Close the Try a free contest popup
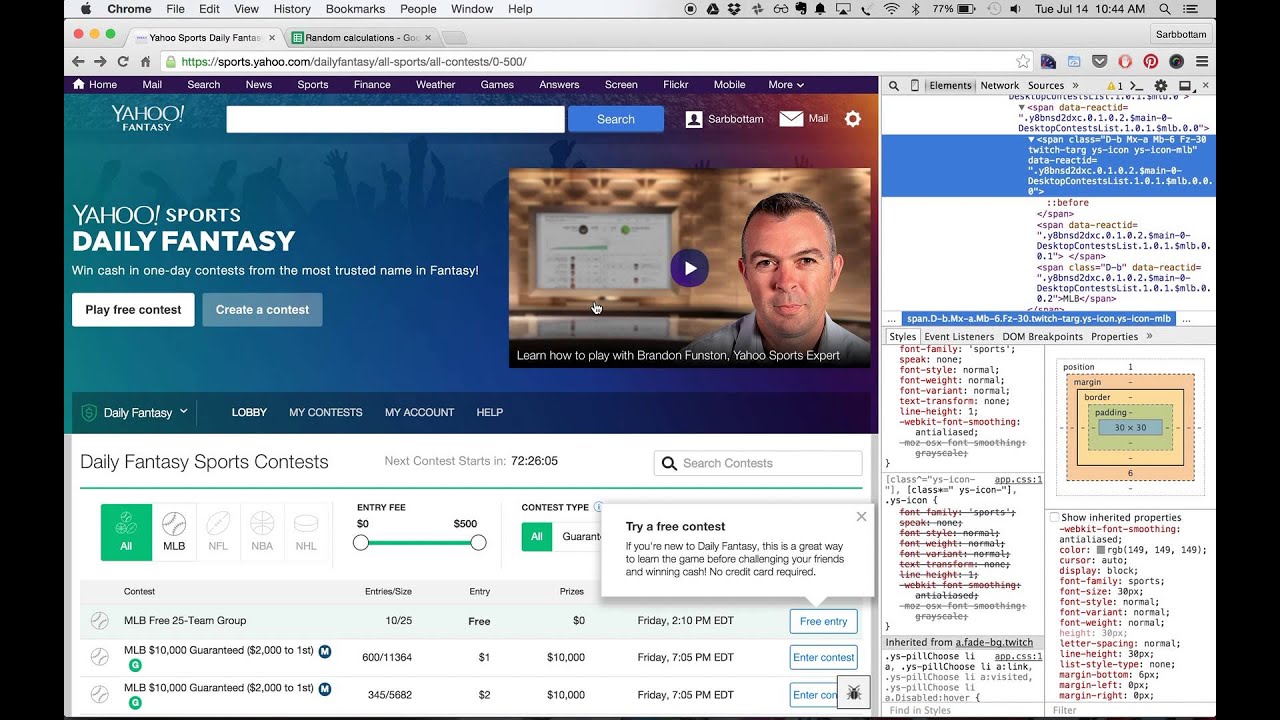This screenshot has height=720, width=1280. 861,517
